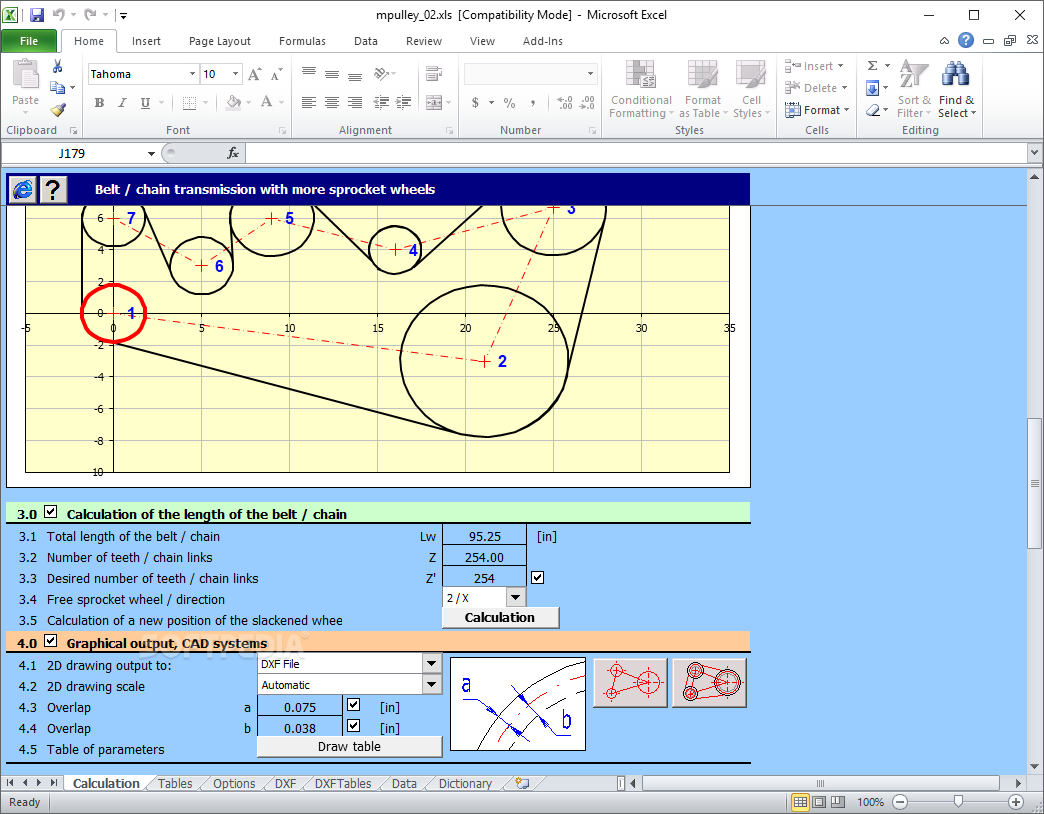The image size is (1044, 814).
Task: Toggle Bold formatting
Action: coord(99,102)
